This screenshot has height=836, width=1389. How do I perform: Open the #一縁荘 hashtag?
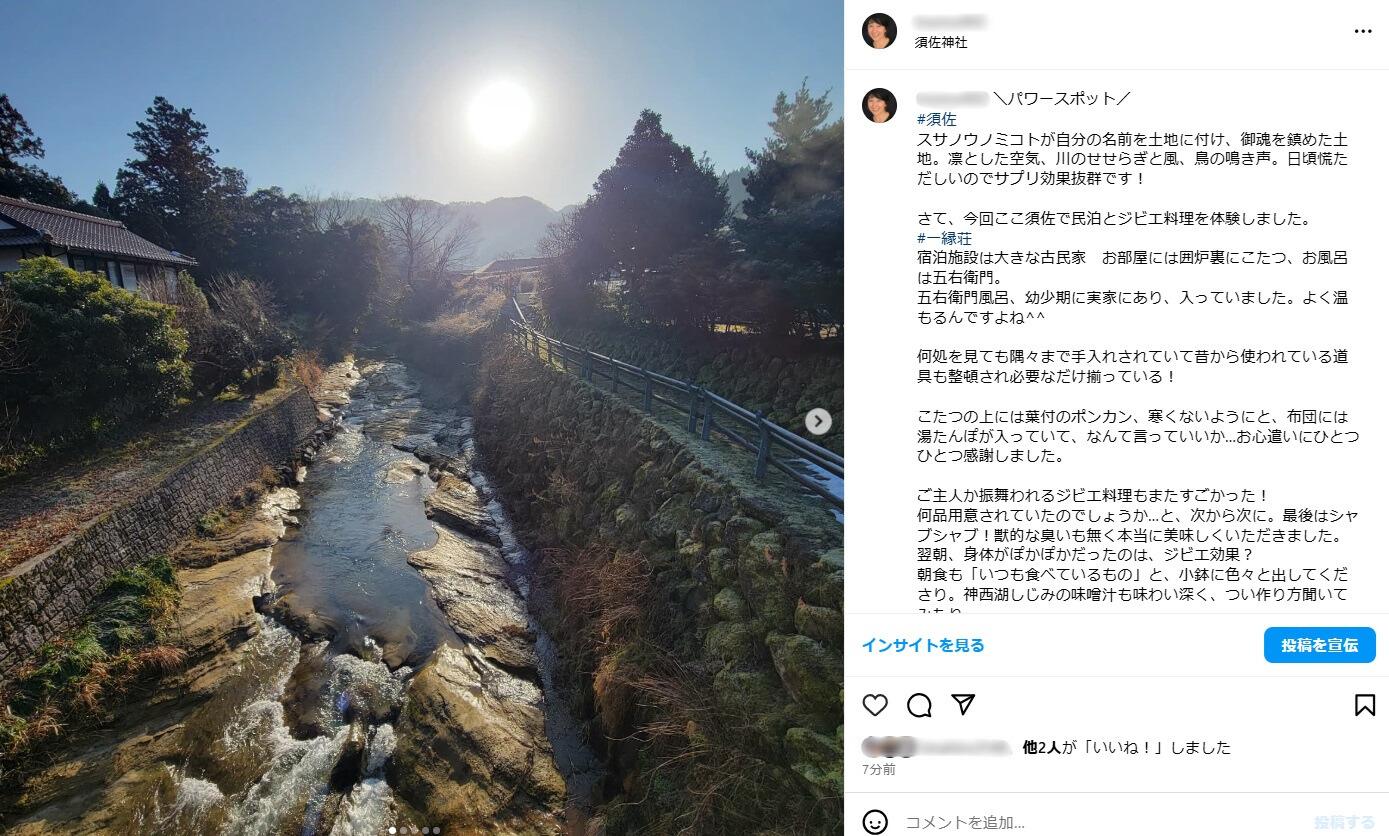pyautogui.click(x=944, y=238)
